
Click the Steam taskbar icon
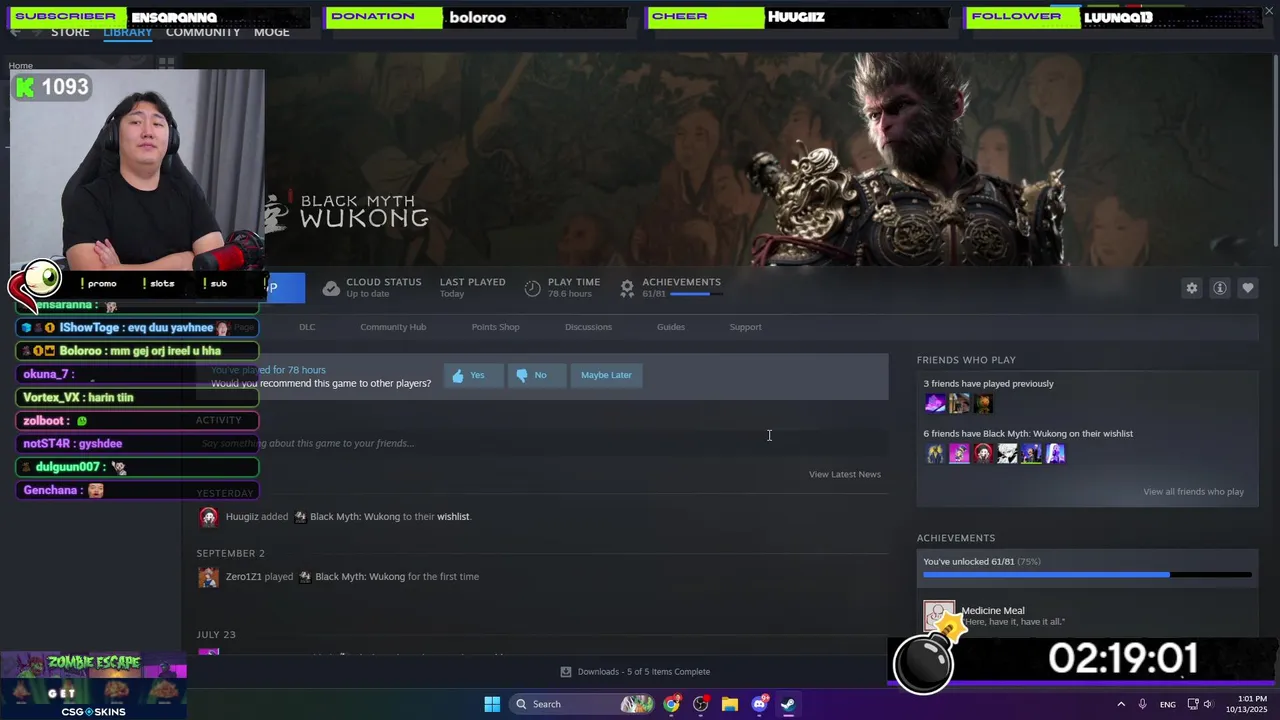click(788, 704)
